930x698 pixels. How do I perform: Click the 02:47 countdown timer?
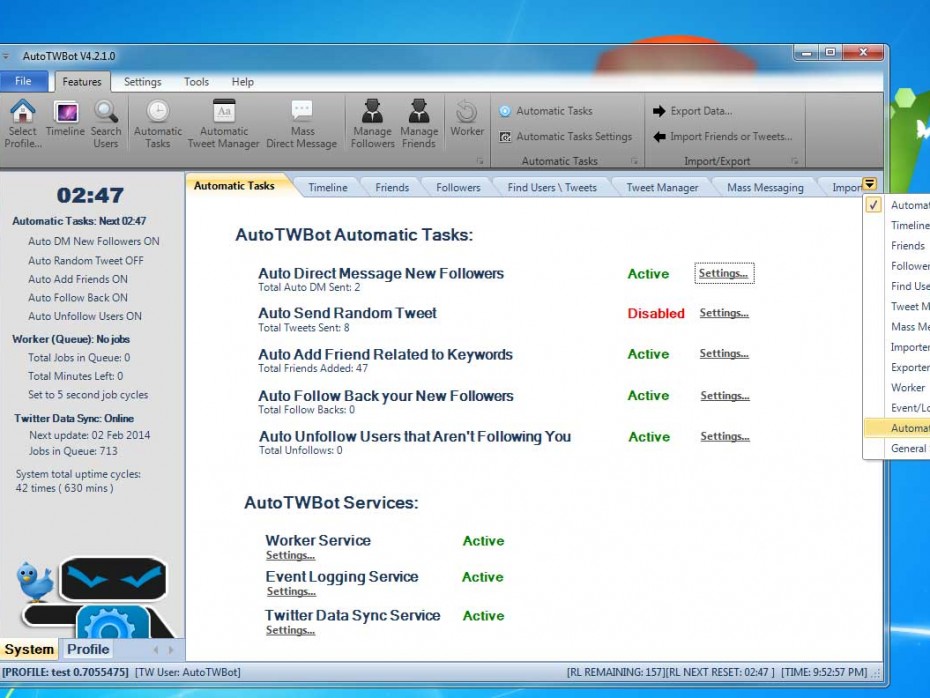point(90,195)
